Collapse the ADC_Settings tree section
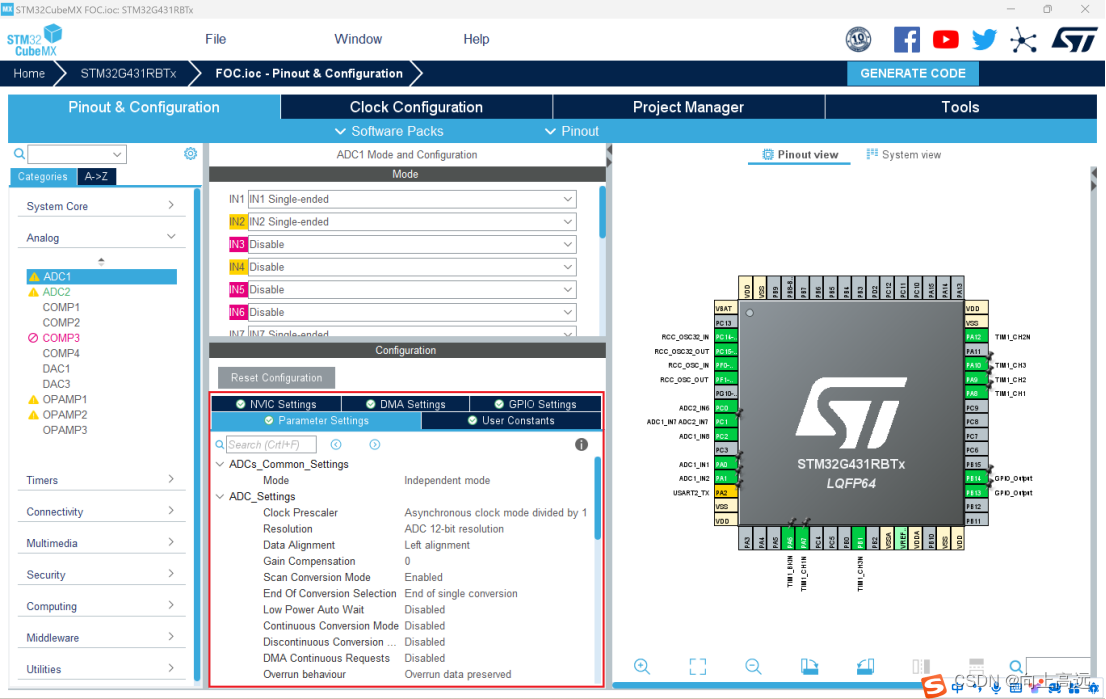 coord(220,496)
